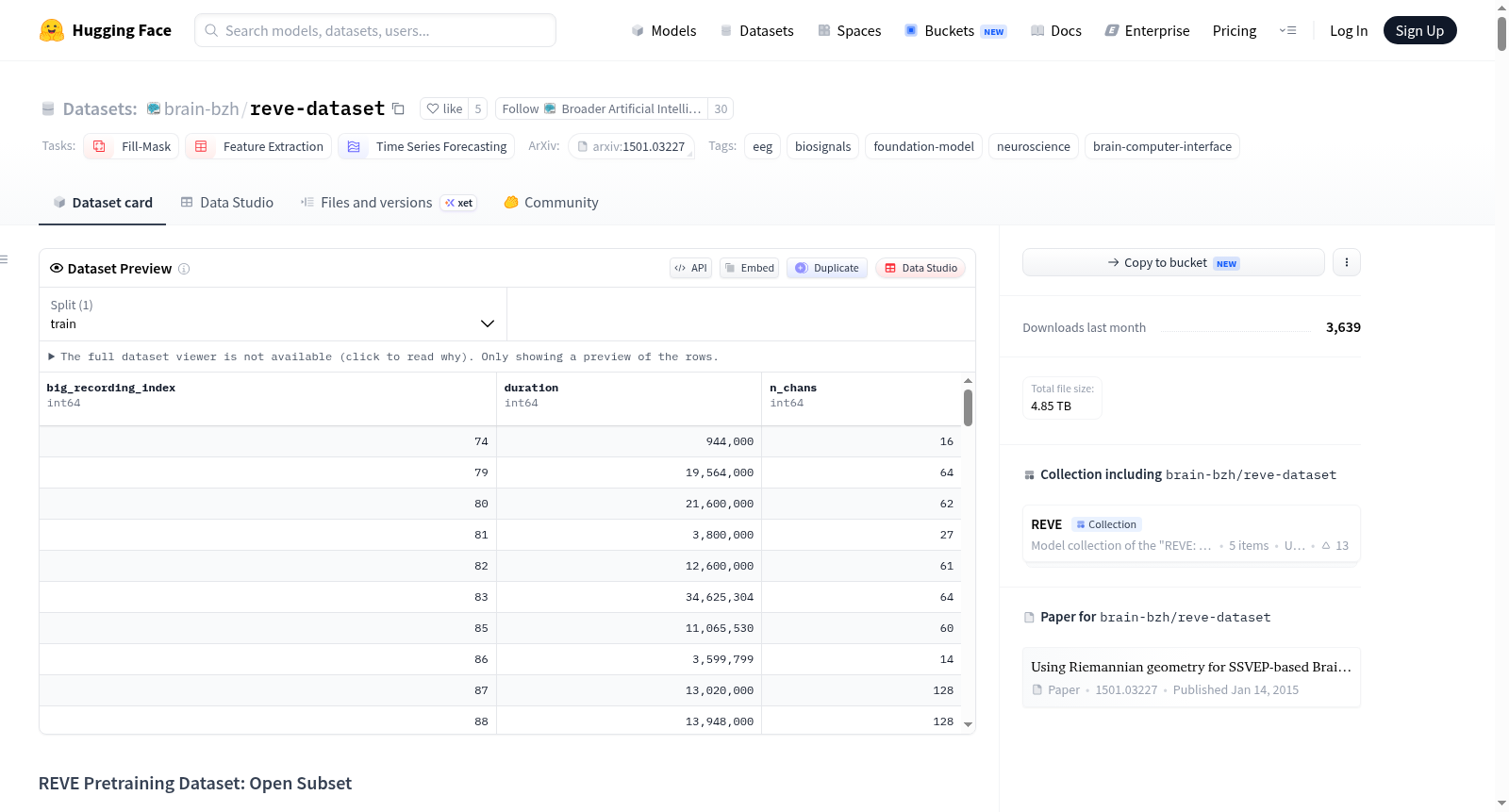Viewport: 1509px width, 812px height.
Task: Click the Fill-Mask task icon
Action: click(x=99, y=147)
